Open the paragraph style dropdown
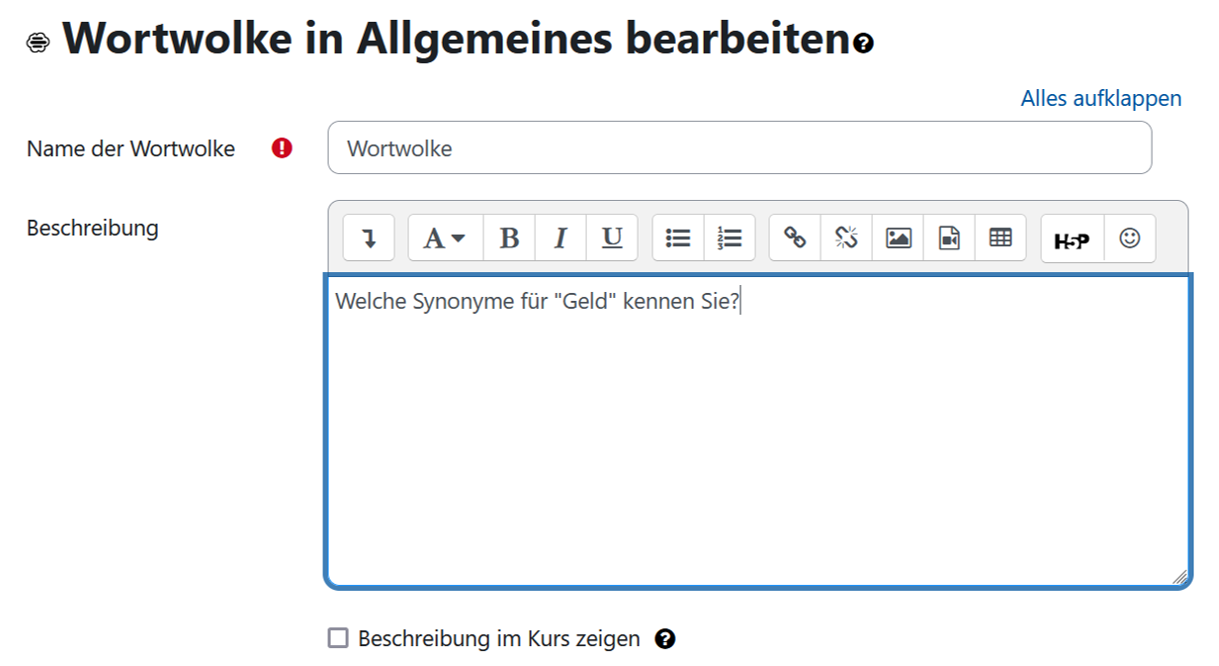The width and height of the screenshot is (1219, 666). tap(443, 237)
